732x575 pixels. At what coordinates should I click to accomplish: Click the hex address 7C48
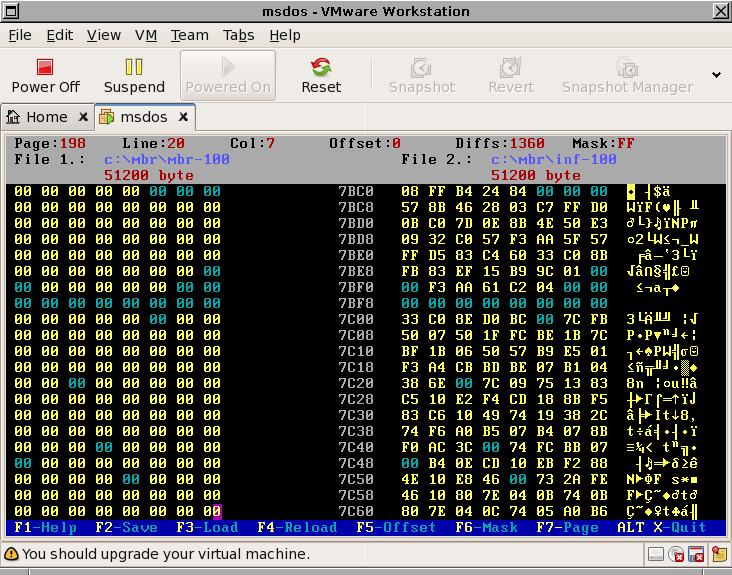[356, 463]
